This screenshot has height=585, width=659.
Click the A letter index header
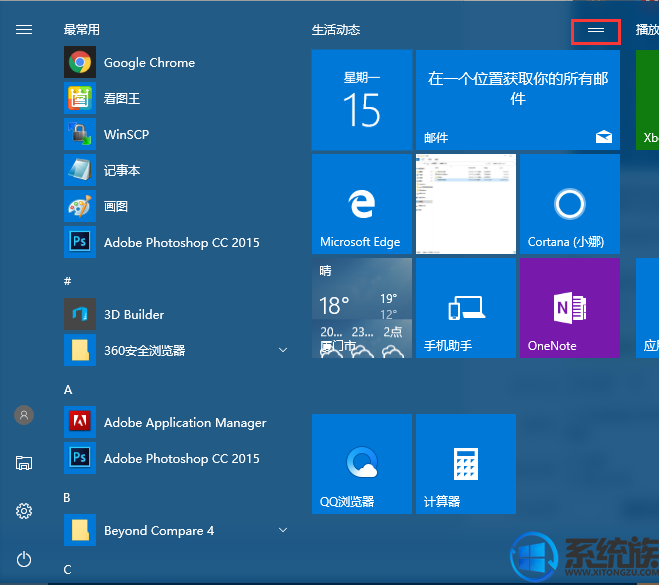[68, 390]
